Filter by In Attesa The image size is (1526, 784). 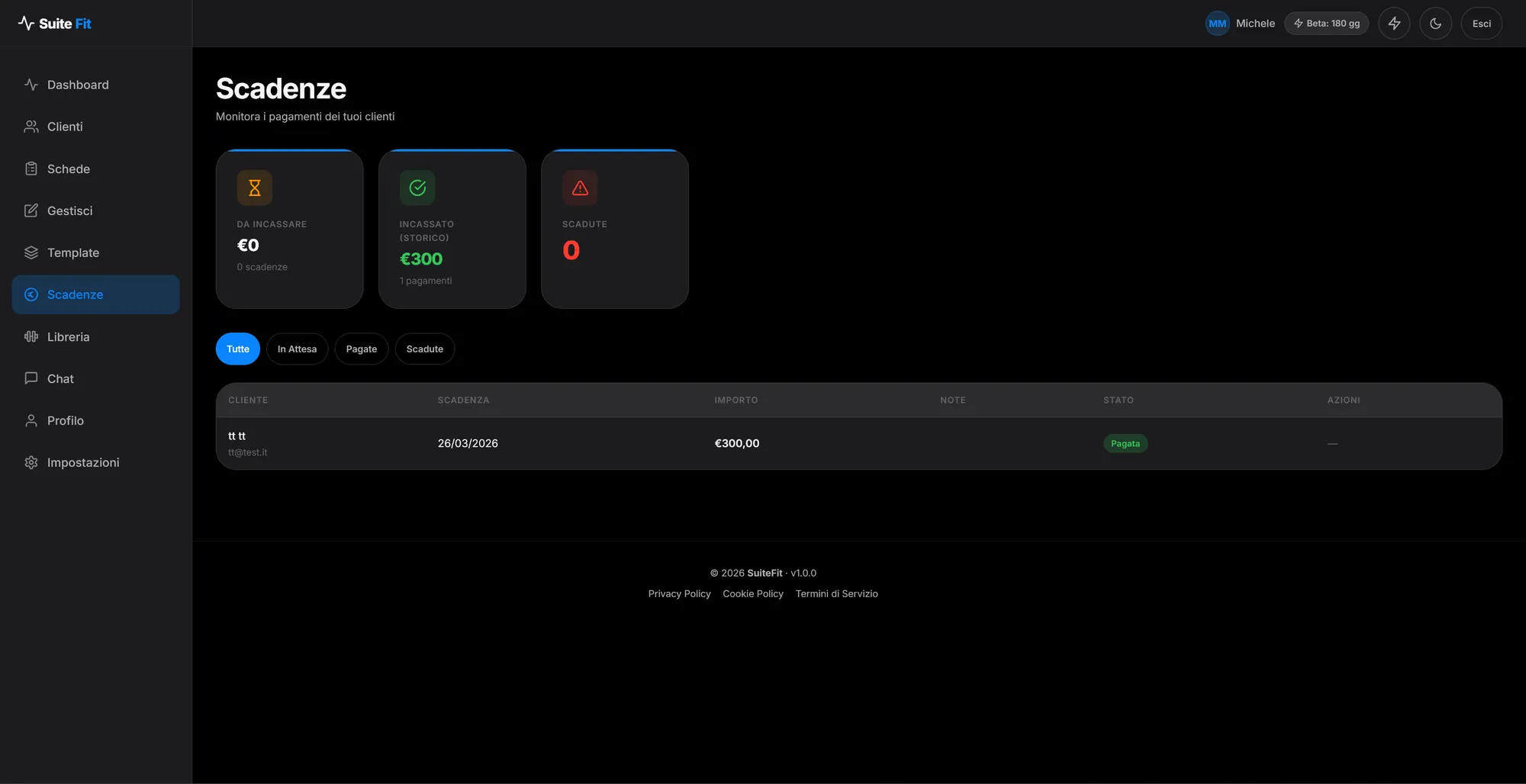coord(297,349)
